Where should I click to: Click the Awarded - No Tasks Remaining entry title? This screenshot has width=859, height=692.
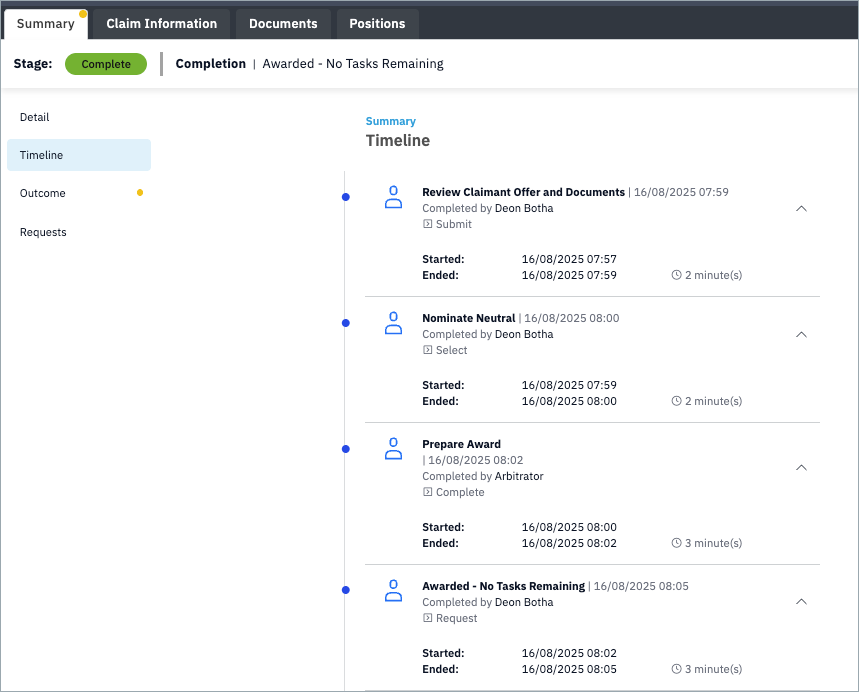[503, 586]
